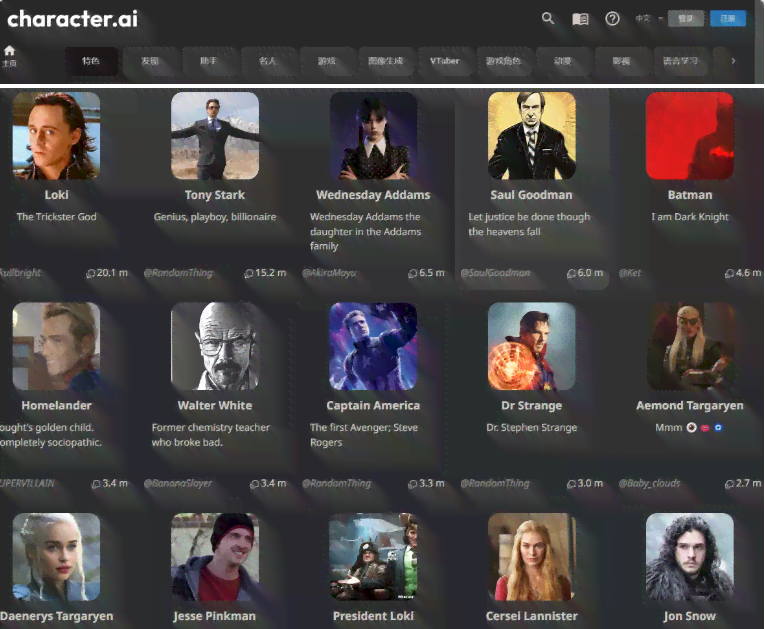Open the Walter White avatar

point(215,346)
